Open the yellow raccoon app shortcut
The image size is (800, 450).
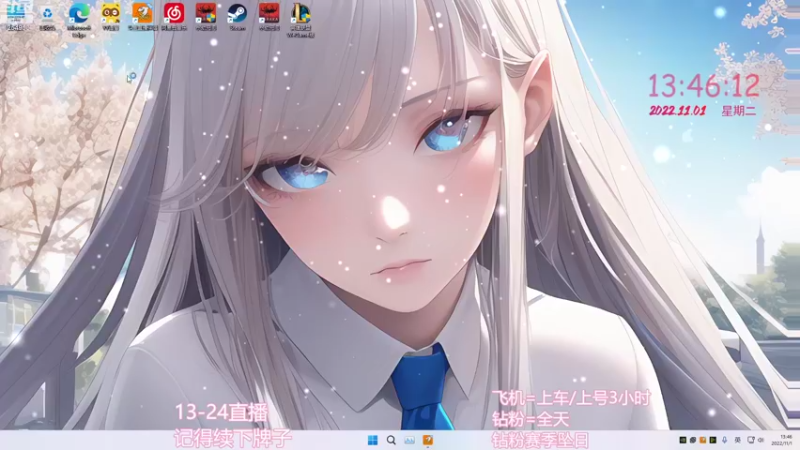pyautogui.click(x=111, y=17)
